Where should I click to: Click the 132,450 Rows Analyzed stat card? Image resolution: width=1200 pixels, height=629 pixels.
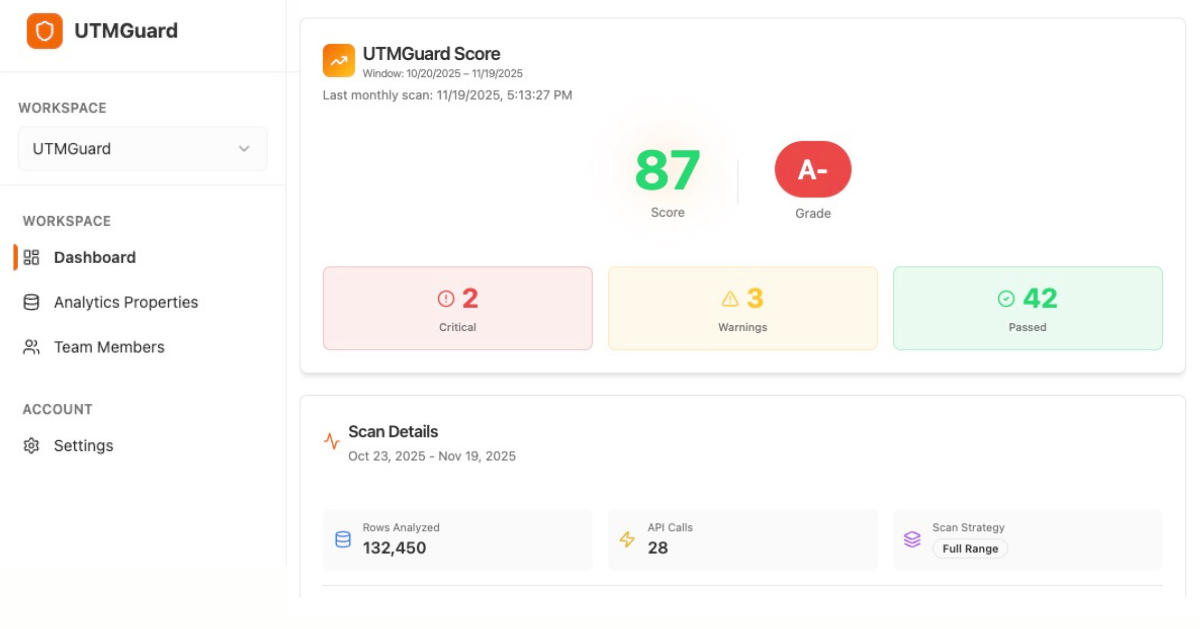[457, 539]
